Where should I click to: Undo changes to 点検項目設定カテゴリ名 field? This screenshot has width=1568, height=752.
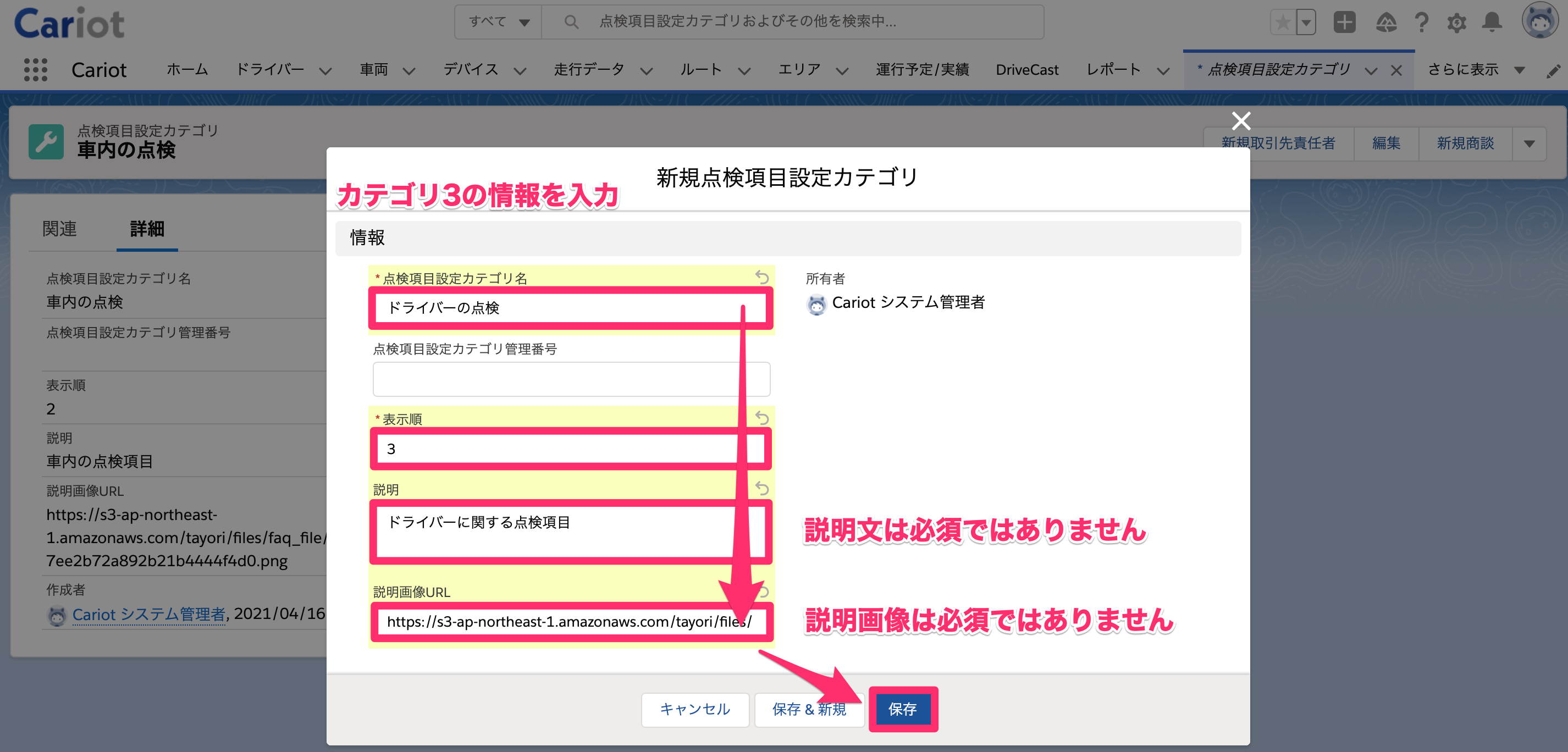(761, 277)
